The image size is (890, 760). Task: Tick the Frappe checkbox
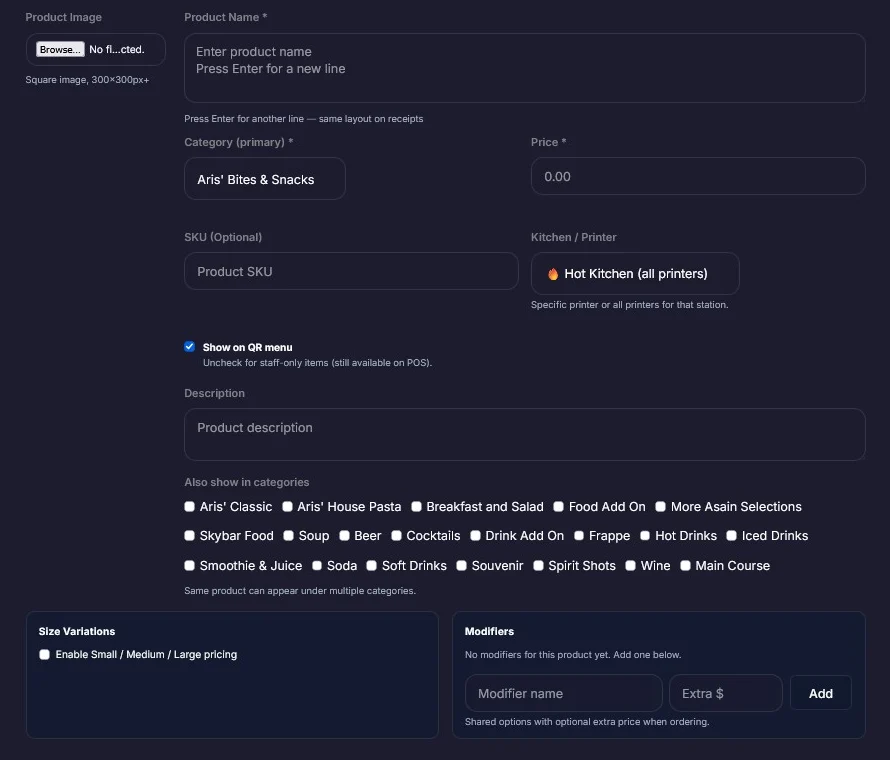point(579,536)
